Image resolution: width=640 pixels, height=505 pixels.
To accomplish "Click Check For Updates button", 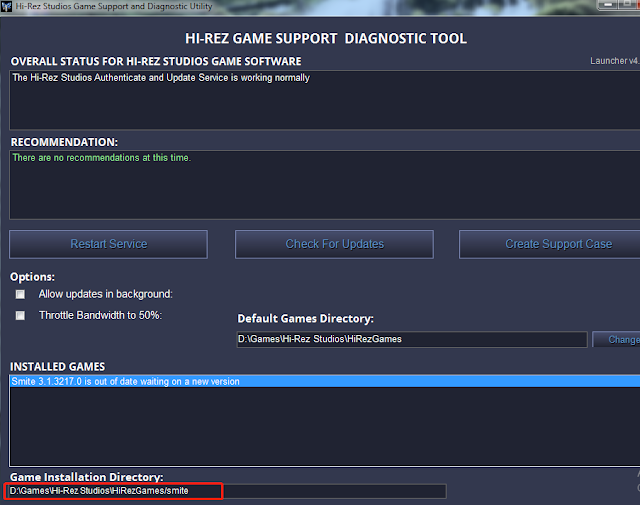I will pos(334,244).
